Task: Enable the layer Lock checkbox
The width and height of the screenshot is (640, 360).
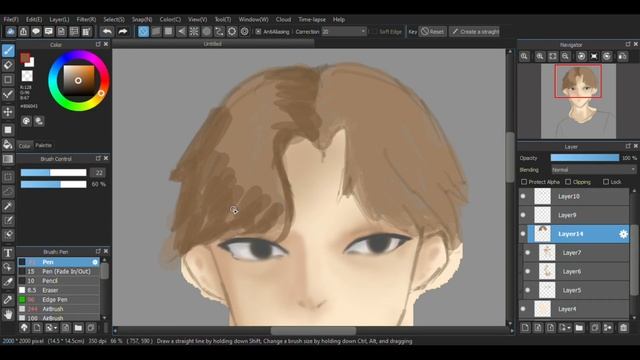Action: pyautogui.click(x=606, y=182)
